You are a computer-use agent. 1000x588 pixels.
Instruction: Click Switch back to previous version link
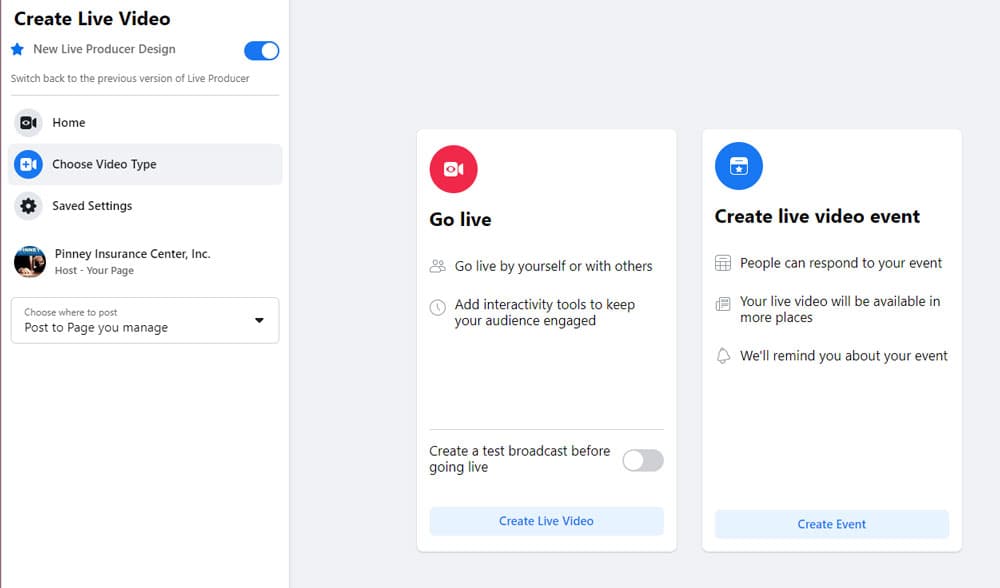coord(130,78)
